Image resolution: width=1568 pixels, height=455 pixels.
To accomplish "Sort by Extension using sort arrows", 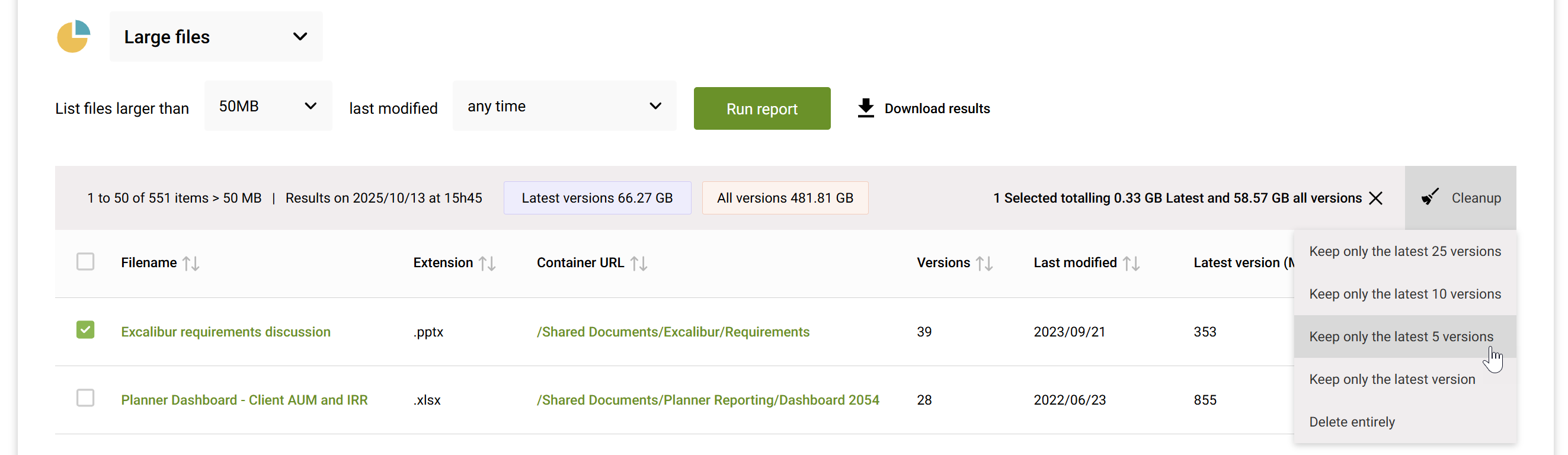I will pyautogui.click(x=487, y=264).
